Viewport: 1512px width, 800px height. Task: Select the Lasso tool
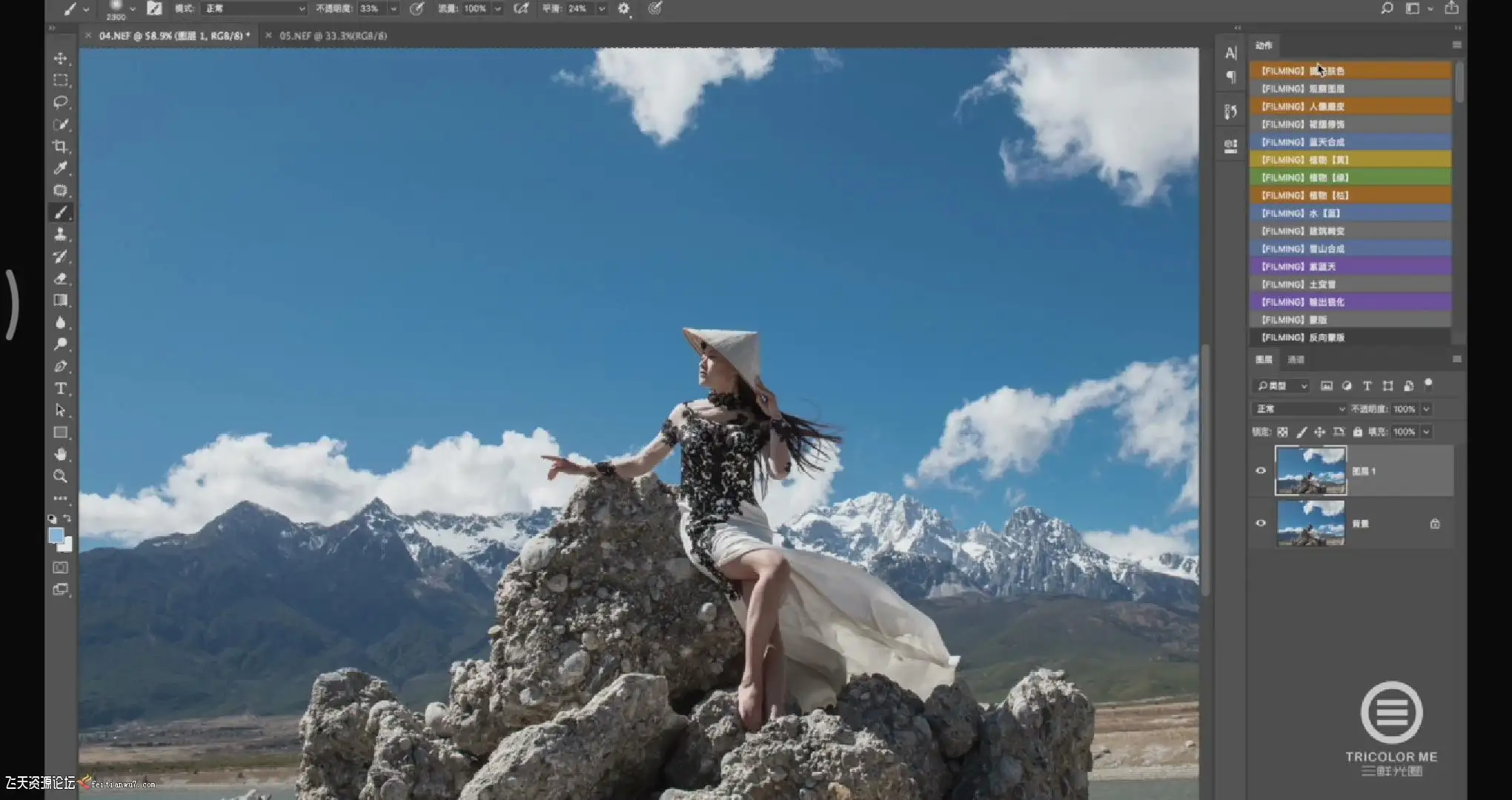pos(60,101)
